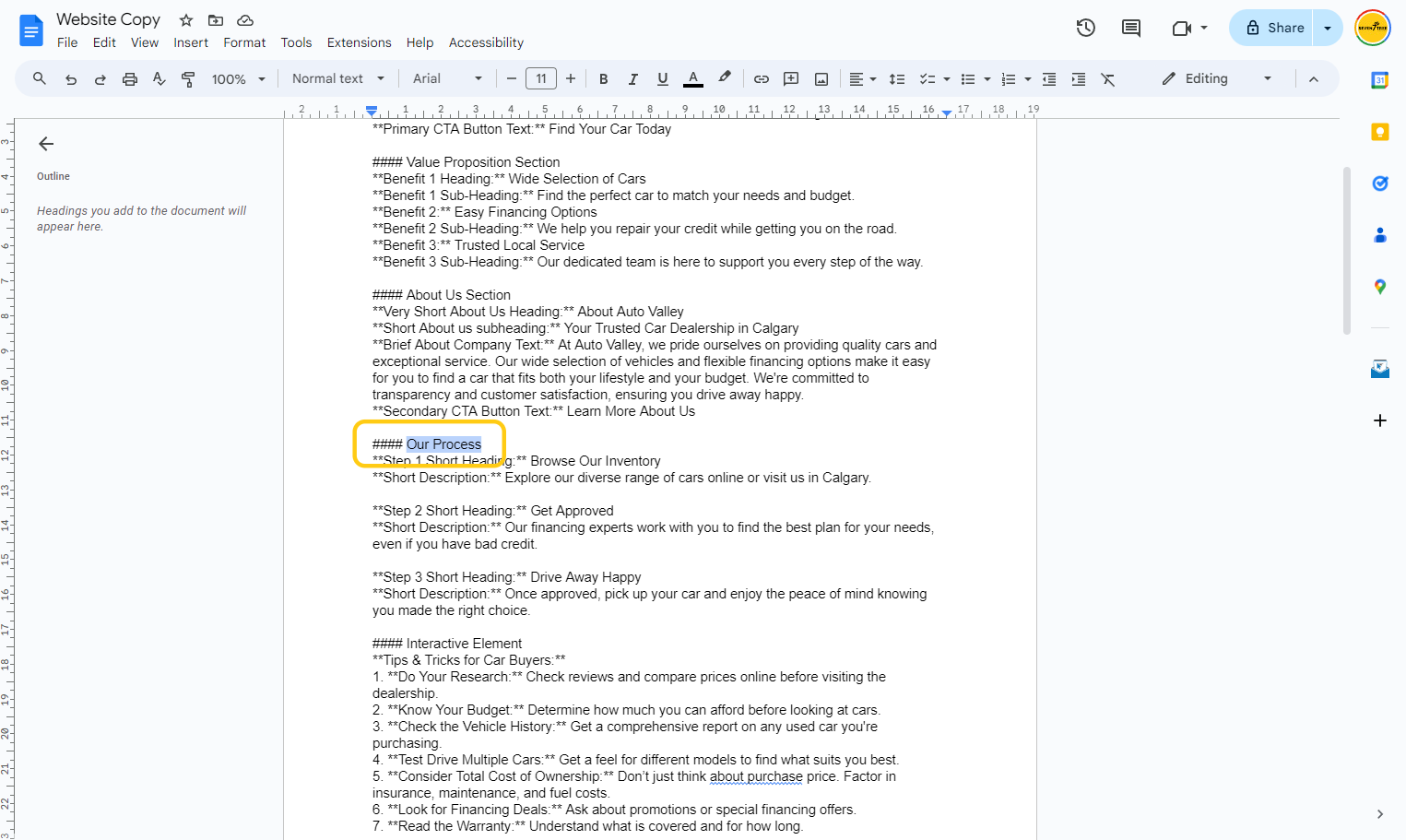Add a comment from the toolbar
Viewport: 1406px width, 840px height.
tap(791, 79)
